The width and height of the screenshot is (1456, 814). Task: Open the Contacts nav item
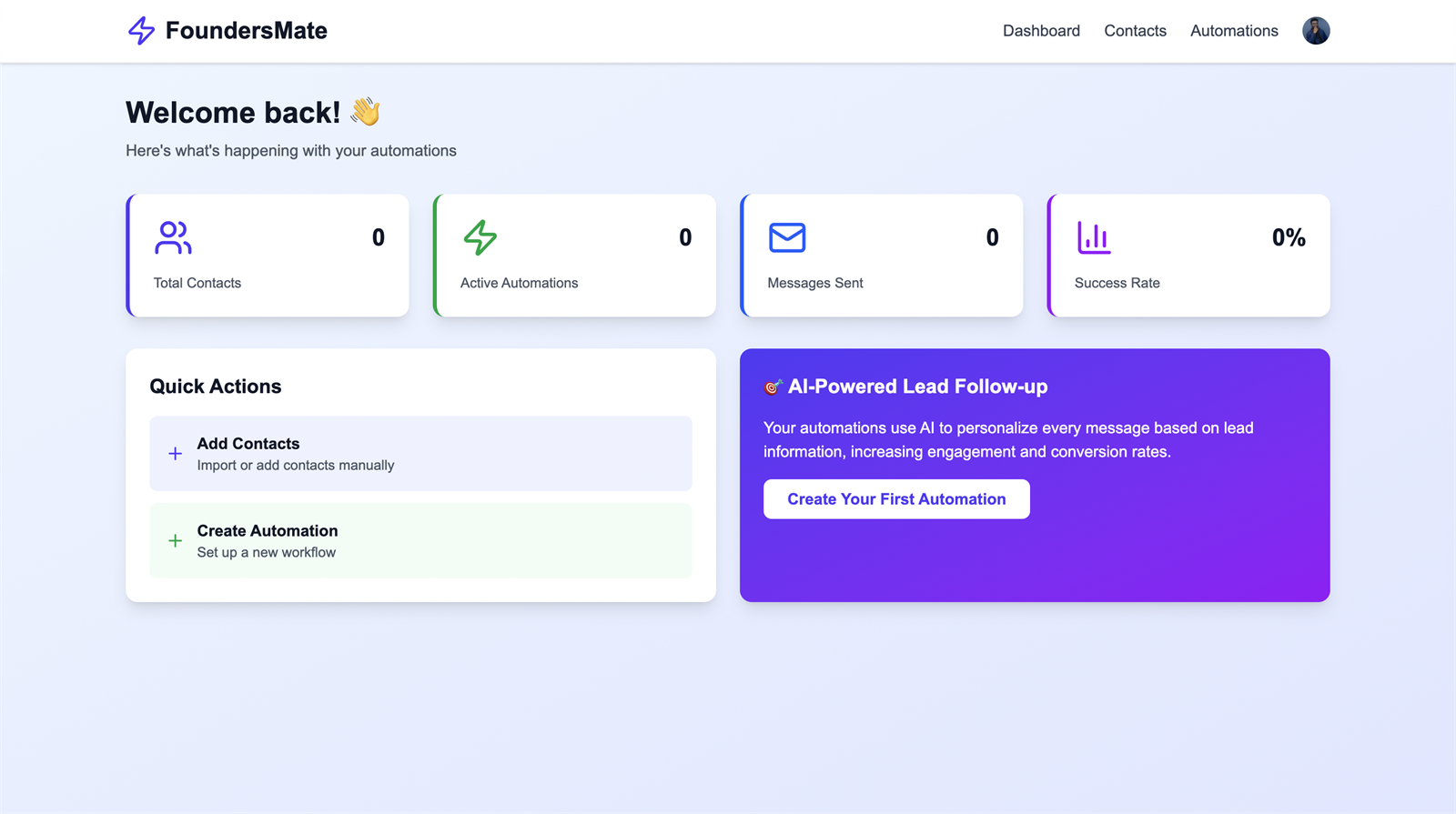coord(1135,31)
